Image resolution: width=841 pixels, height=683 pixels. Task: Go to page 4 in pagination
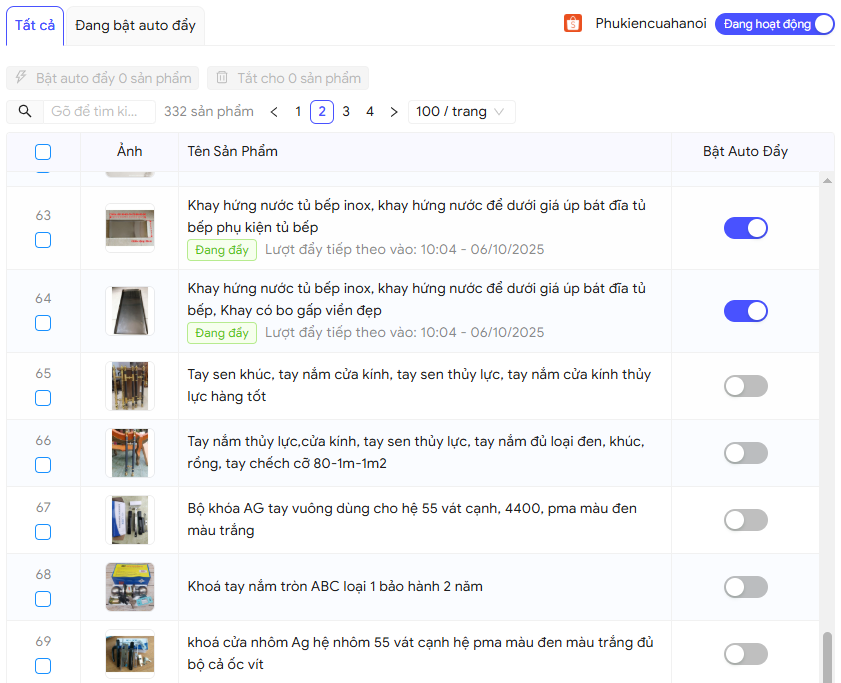370,112
